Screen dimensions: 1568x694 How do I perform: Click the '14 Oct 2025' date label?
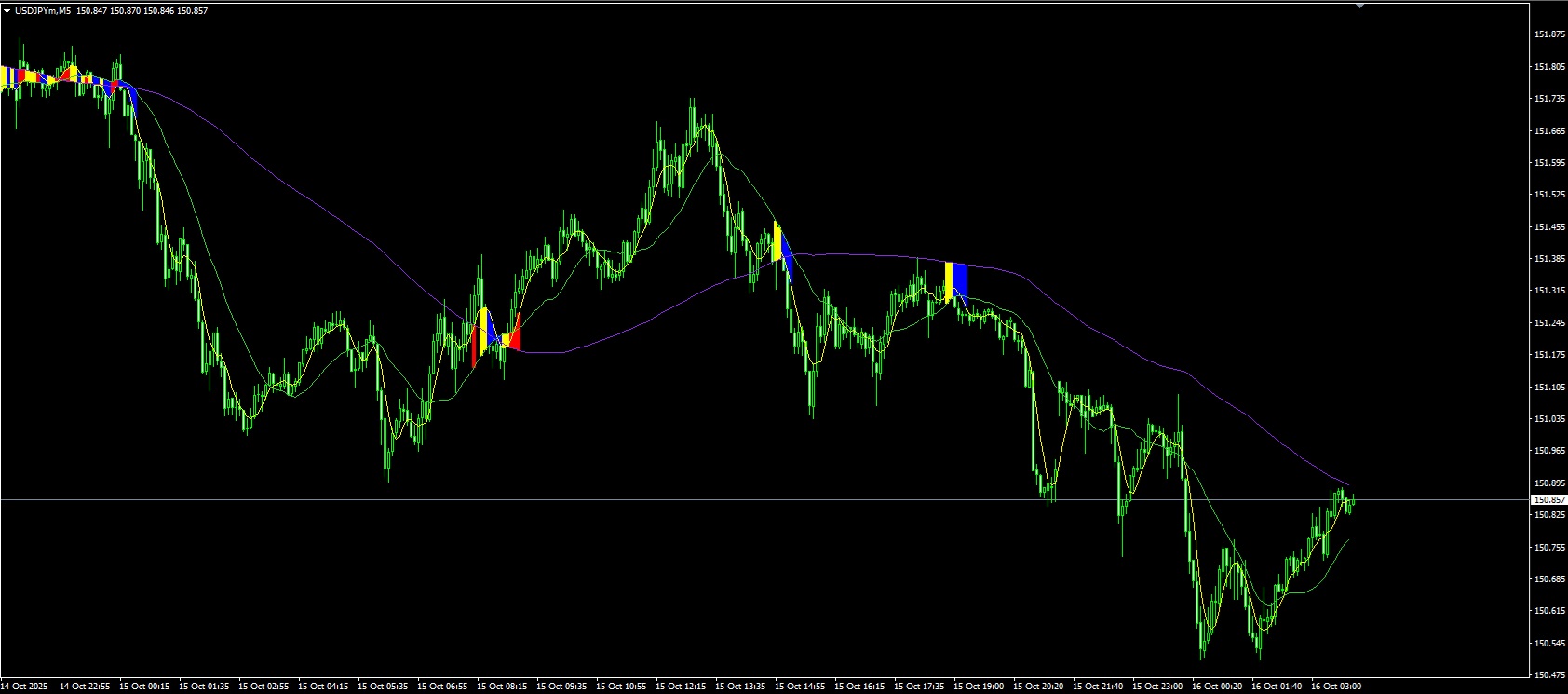pos(26,687)
